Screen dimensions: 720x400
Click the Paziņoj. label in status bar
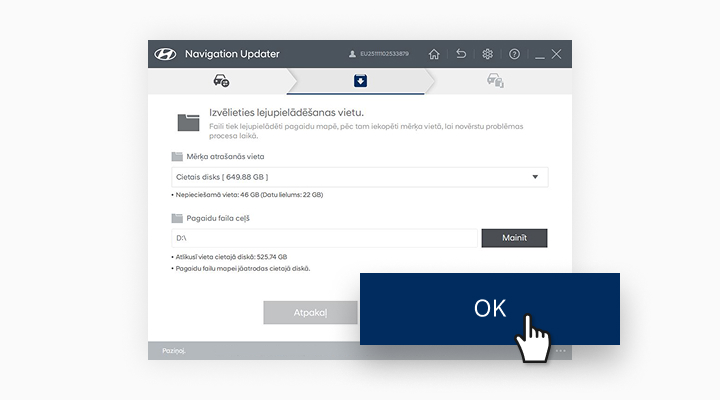(174, 351)
